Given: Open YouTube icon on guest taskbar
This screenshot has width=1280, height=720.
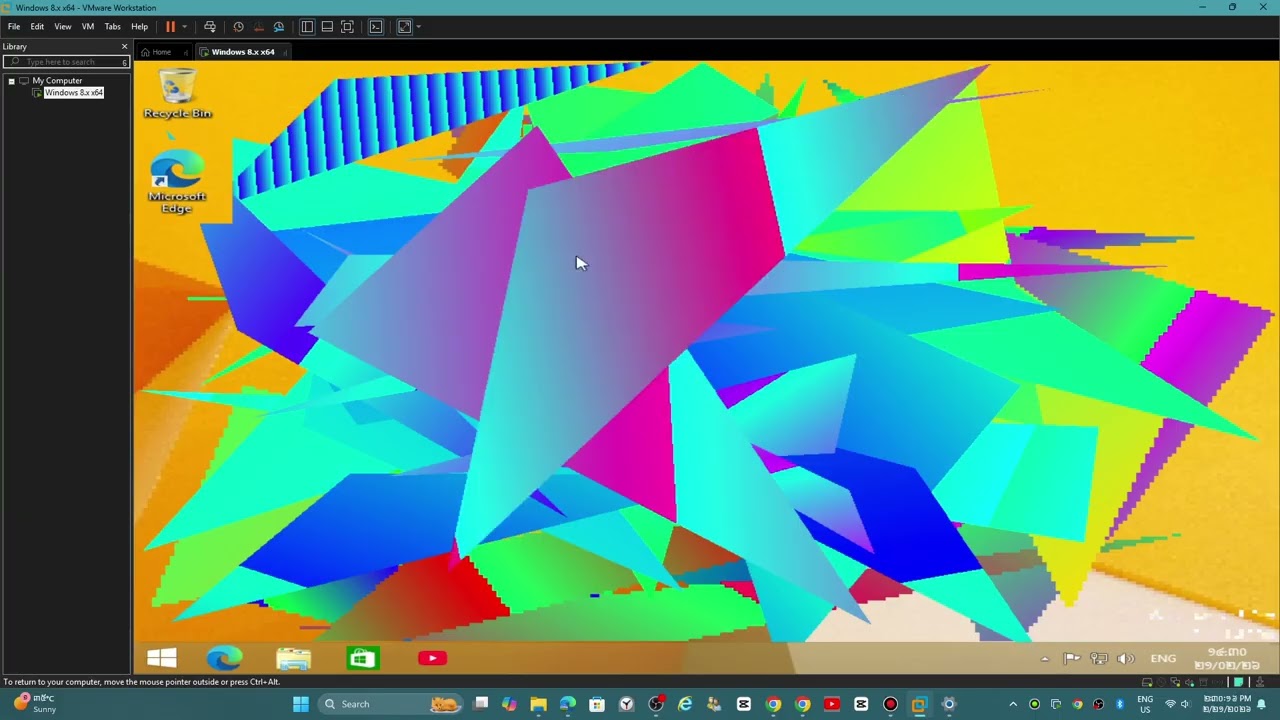Looking at the screenshot, I should [x=432, y=658].
